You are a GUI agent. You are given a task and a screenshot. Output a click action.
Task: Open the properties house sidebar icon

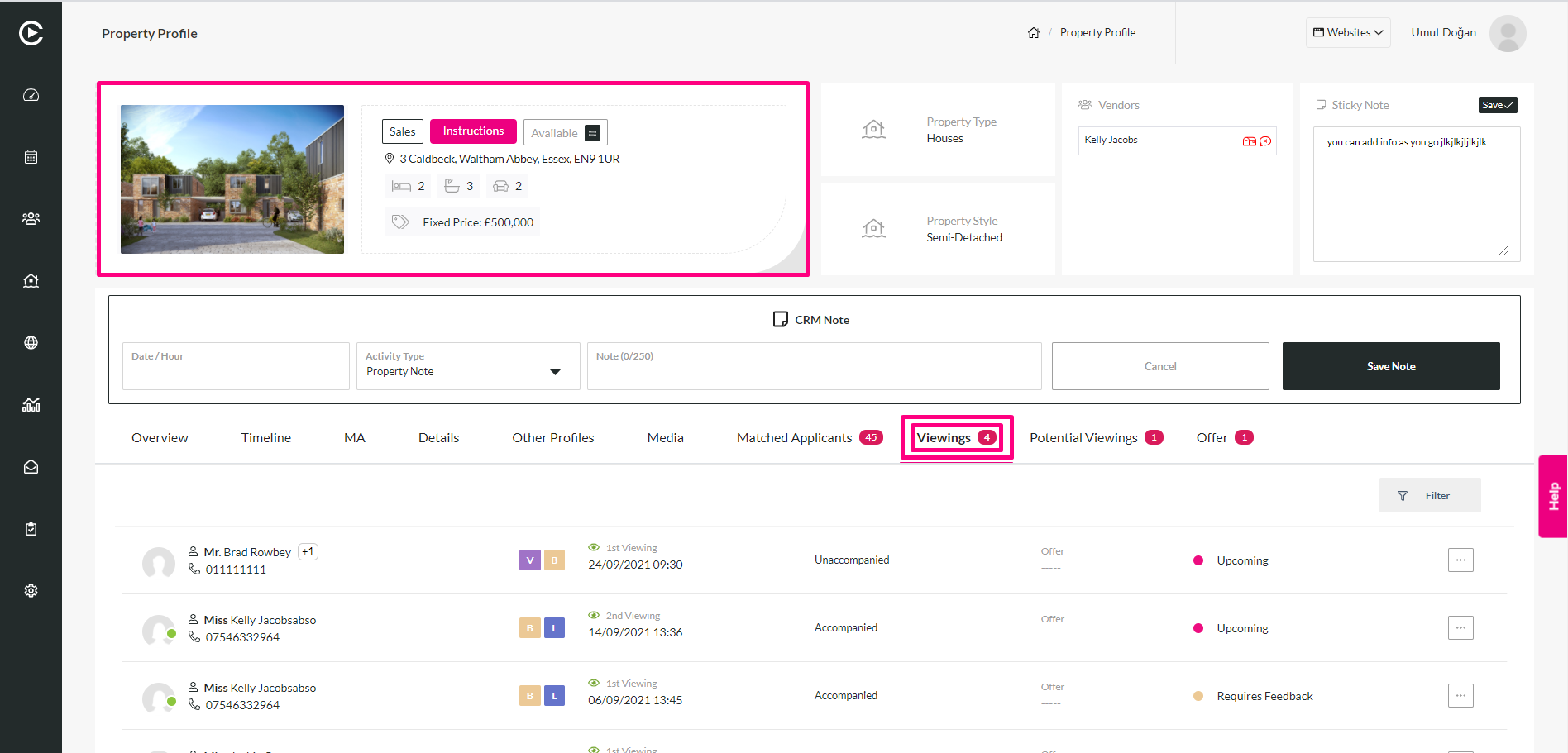31,281
